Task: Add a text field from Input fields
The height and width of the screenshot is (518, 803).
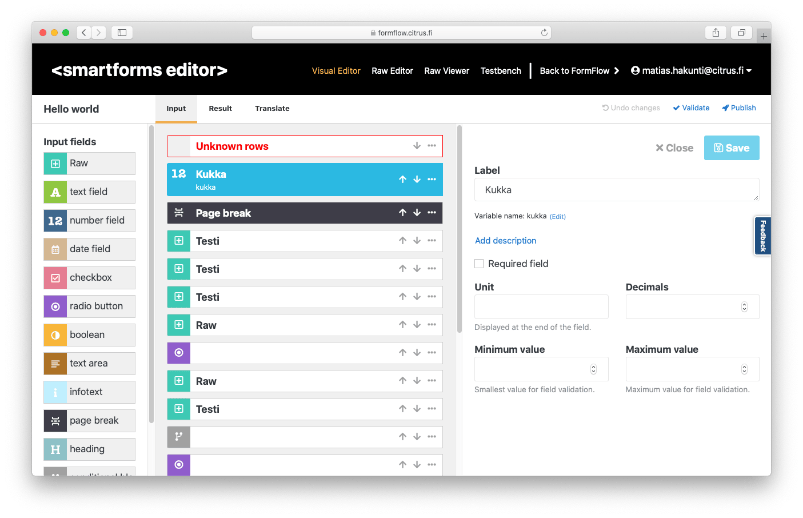Action: point(90,192)
